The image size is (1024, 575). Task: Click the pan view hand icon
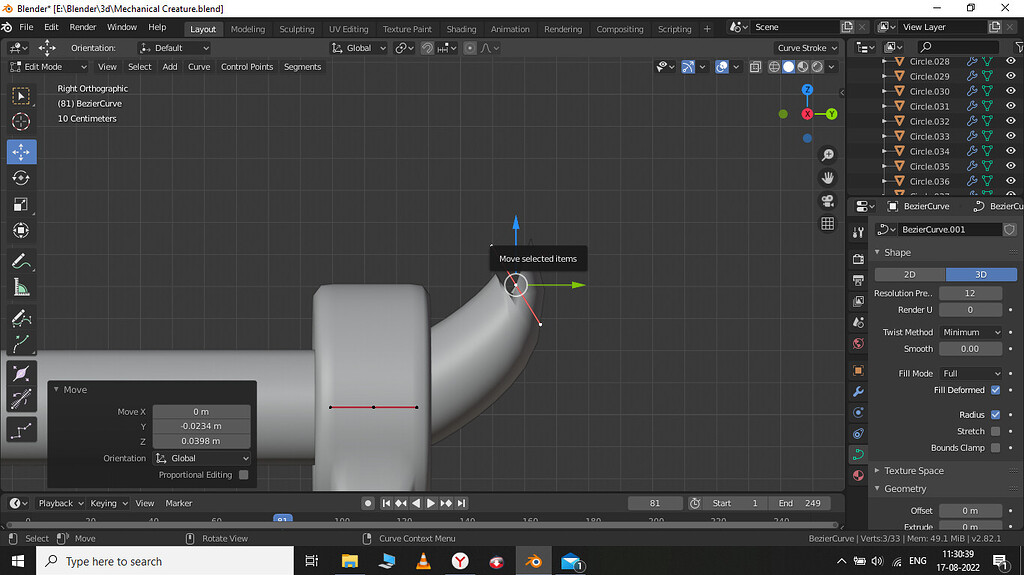pos(827,178)
